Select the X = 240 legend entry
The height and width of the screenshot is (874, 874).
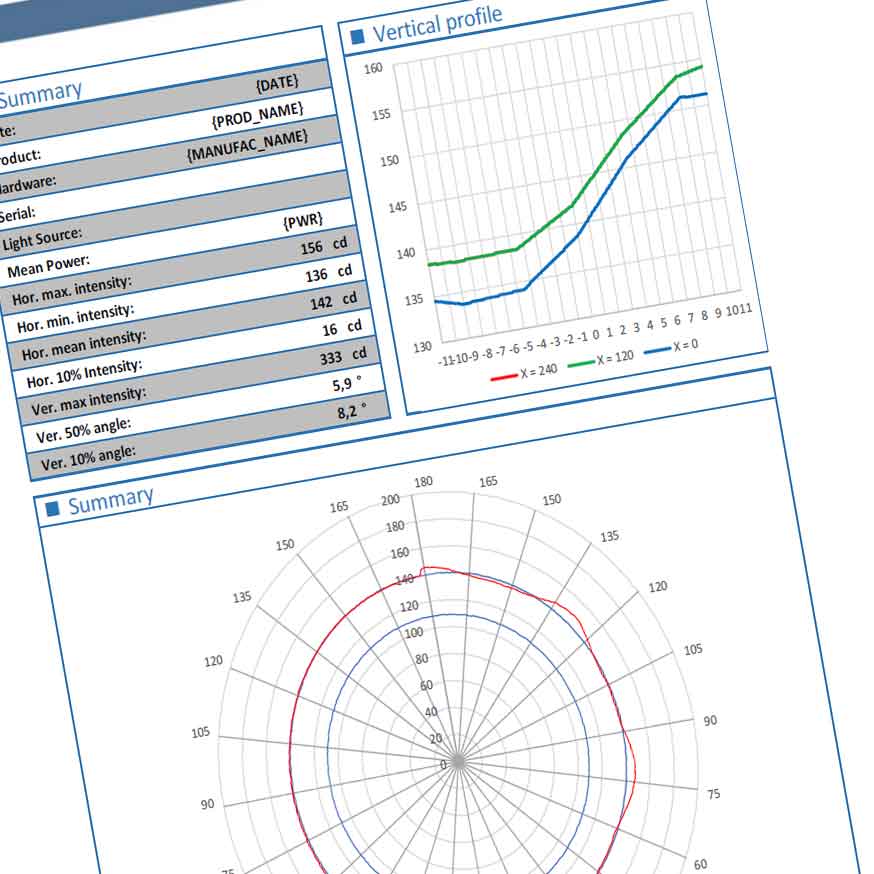point(524,373)
